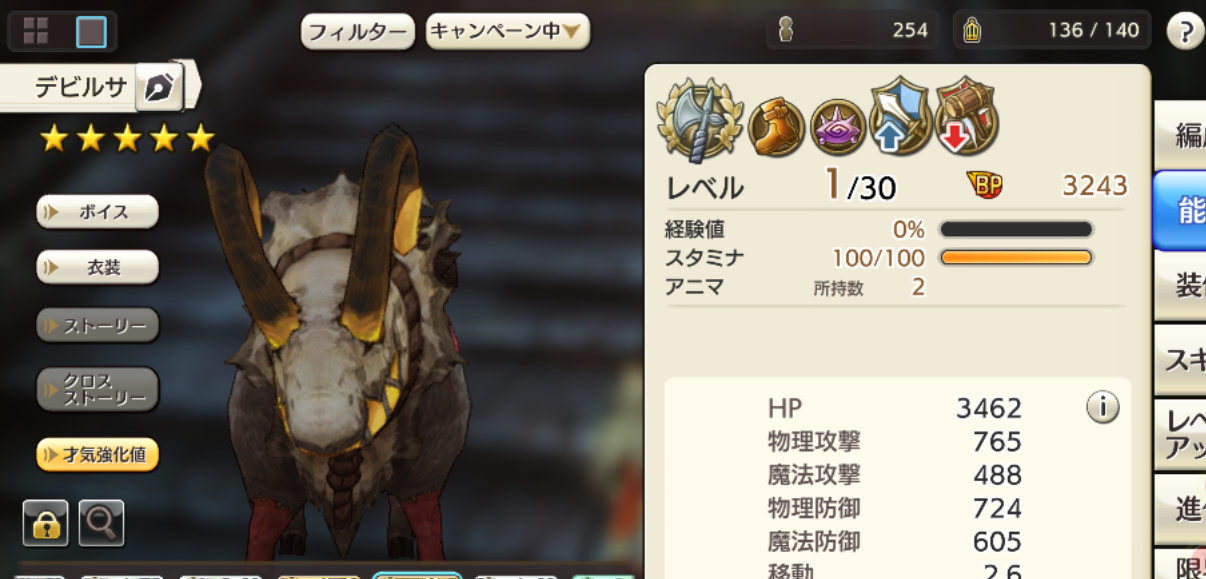The height and width of the screenshot is (579, 1206).
Task: Expand the ボイス voice menu
Action: pos(98,212)
